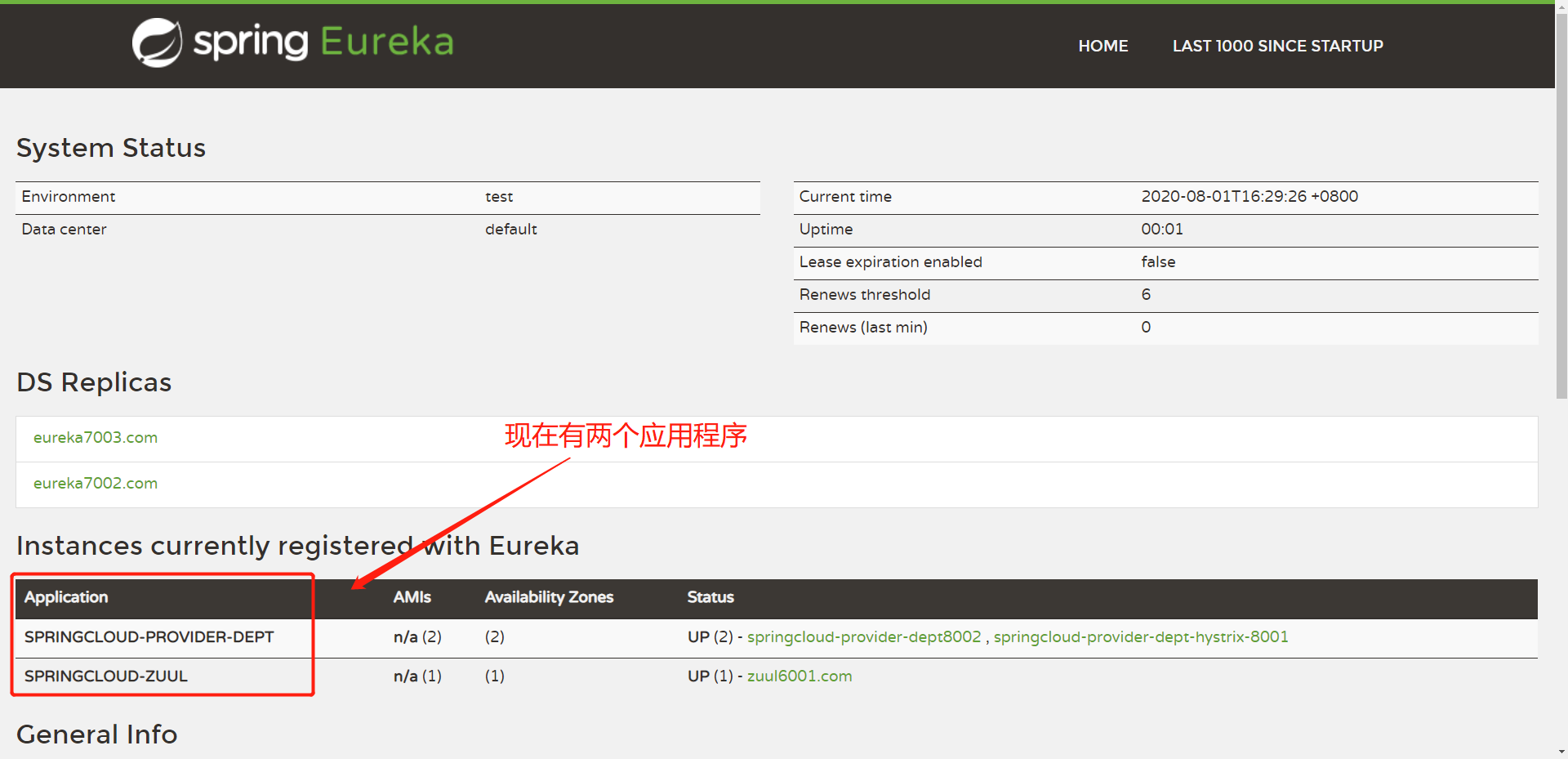Click the Status column header
Screen dimensions: 1568x759
pos(710,597)
